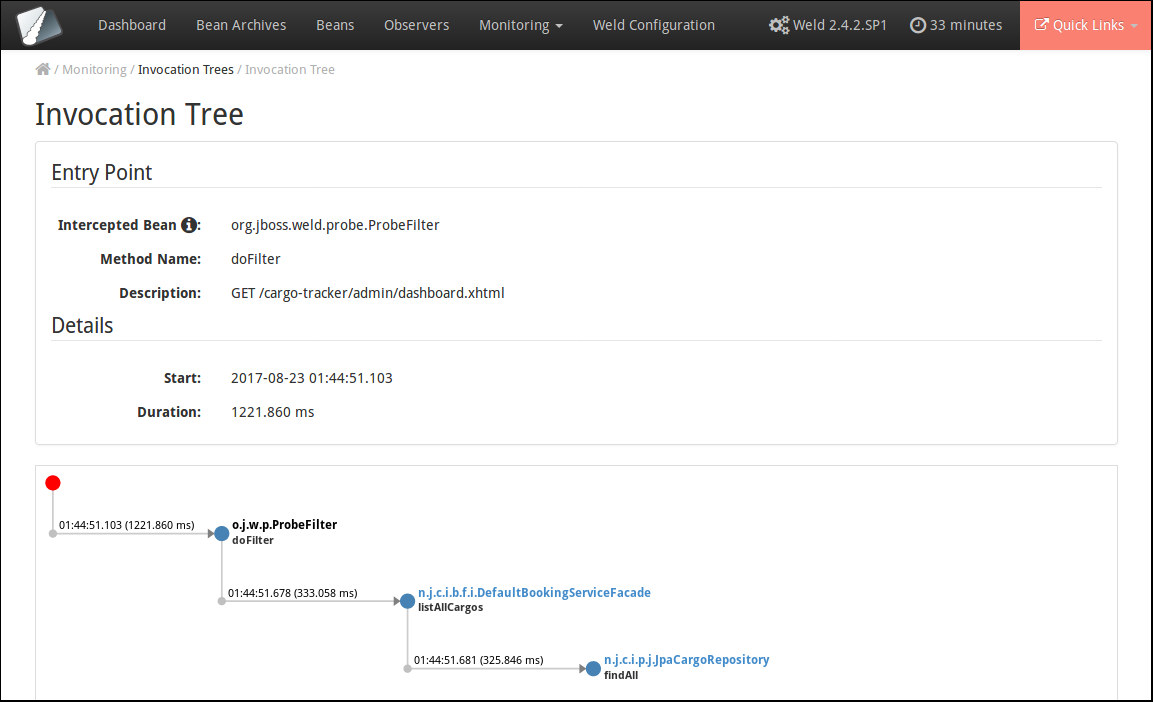The height and width of the screenshot is (702, 1153).
Task: Select the JpaCargoRepository node circle
Action: (x=593, y=668)
